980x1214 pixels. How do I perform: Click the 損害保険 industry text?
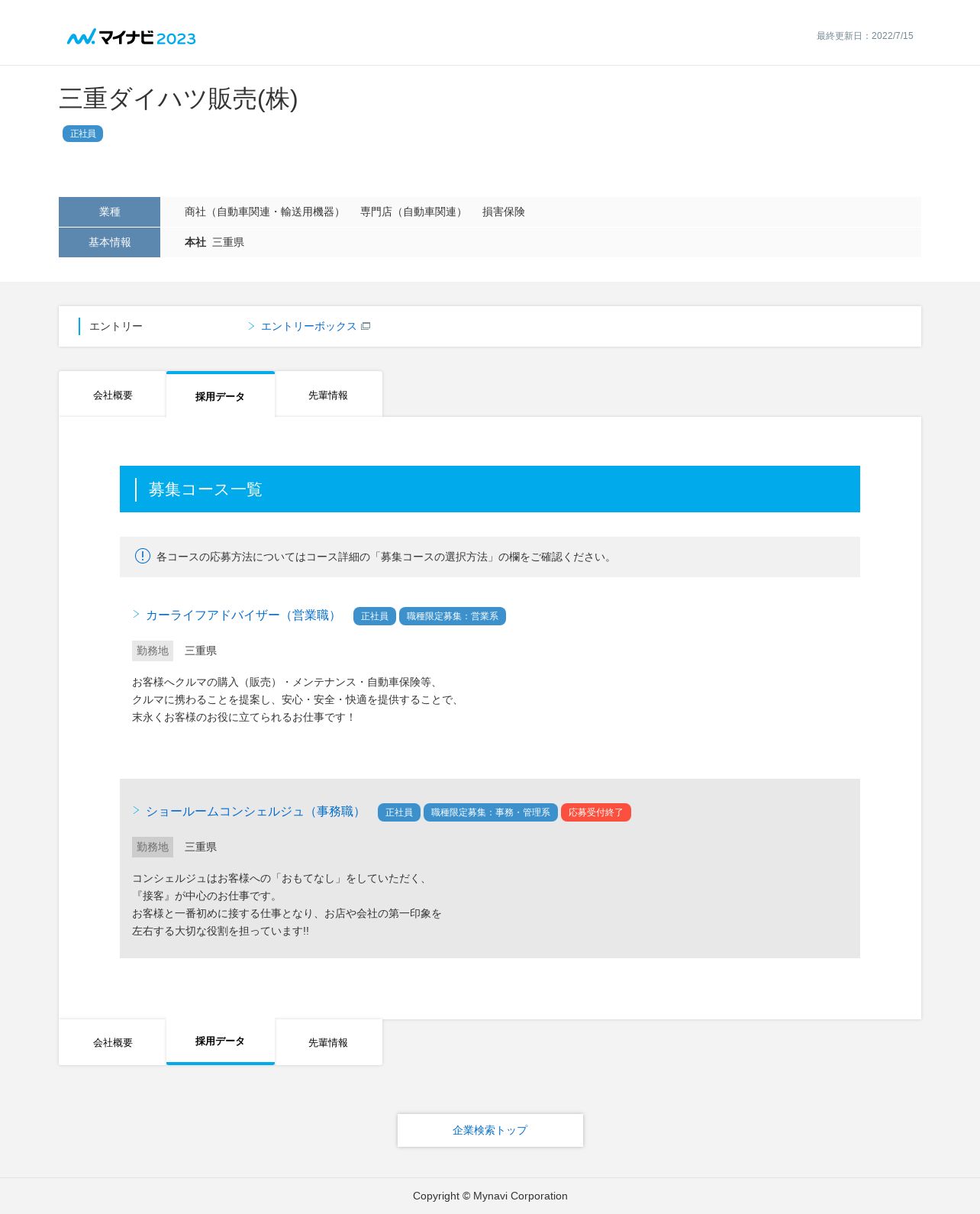[x=504, y=211]
